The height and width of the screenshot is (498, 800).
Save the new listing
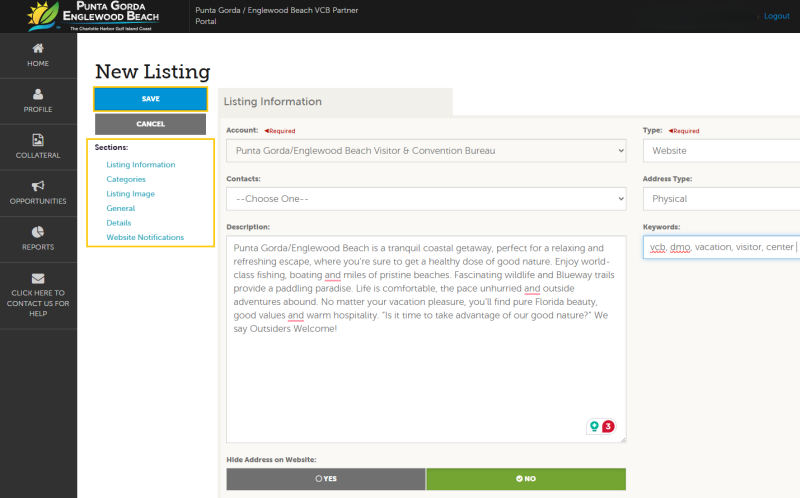point(151,98)
